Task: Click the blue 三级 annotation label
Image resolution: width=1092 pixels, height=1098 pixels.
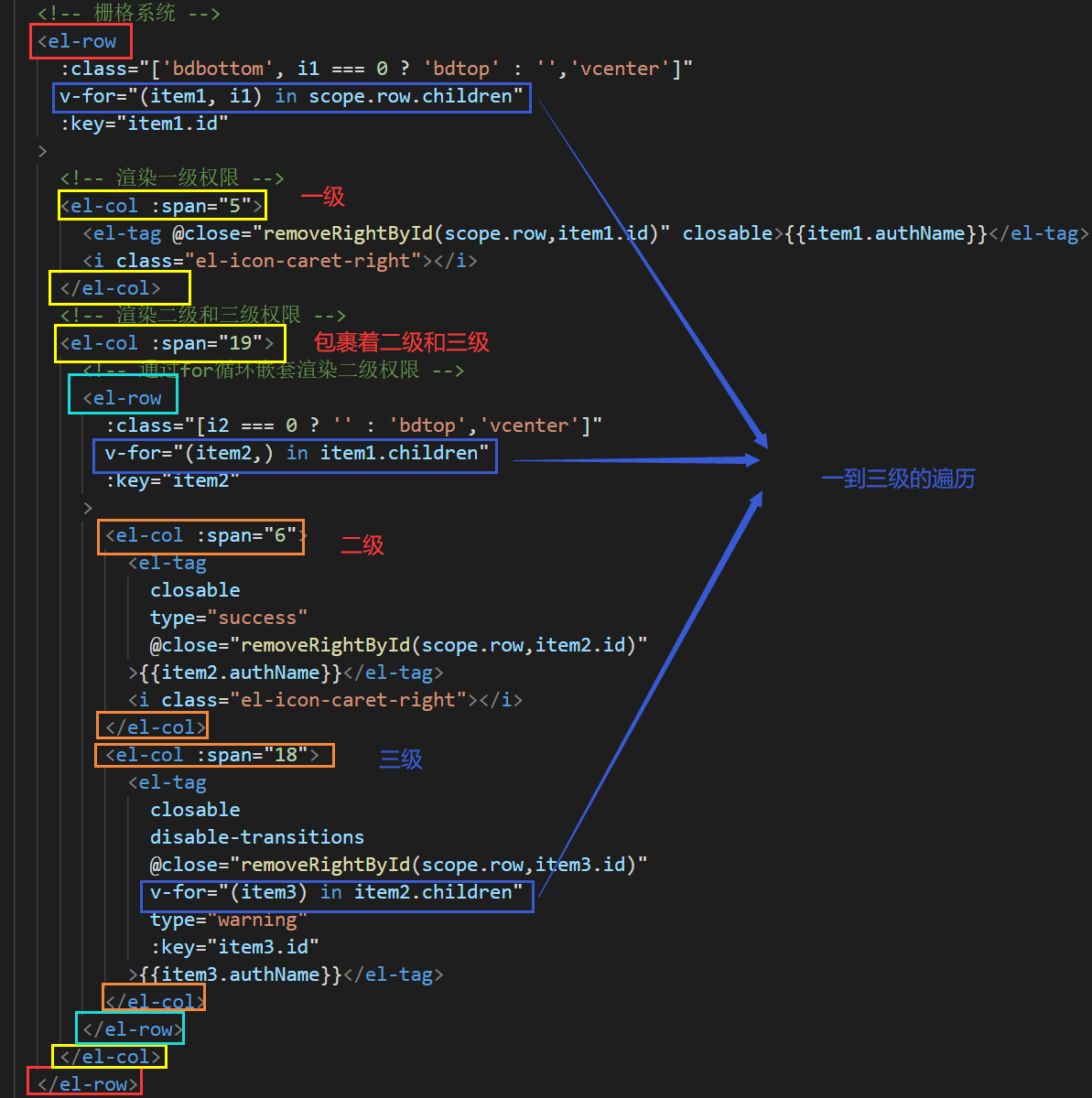Action: 401,759
